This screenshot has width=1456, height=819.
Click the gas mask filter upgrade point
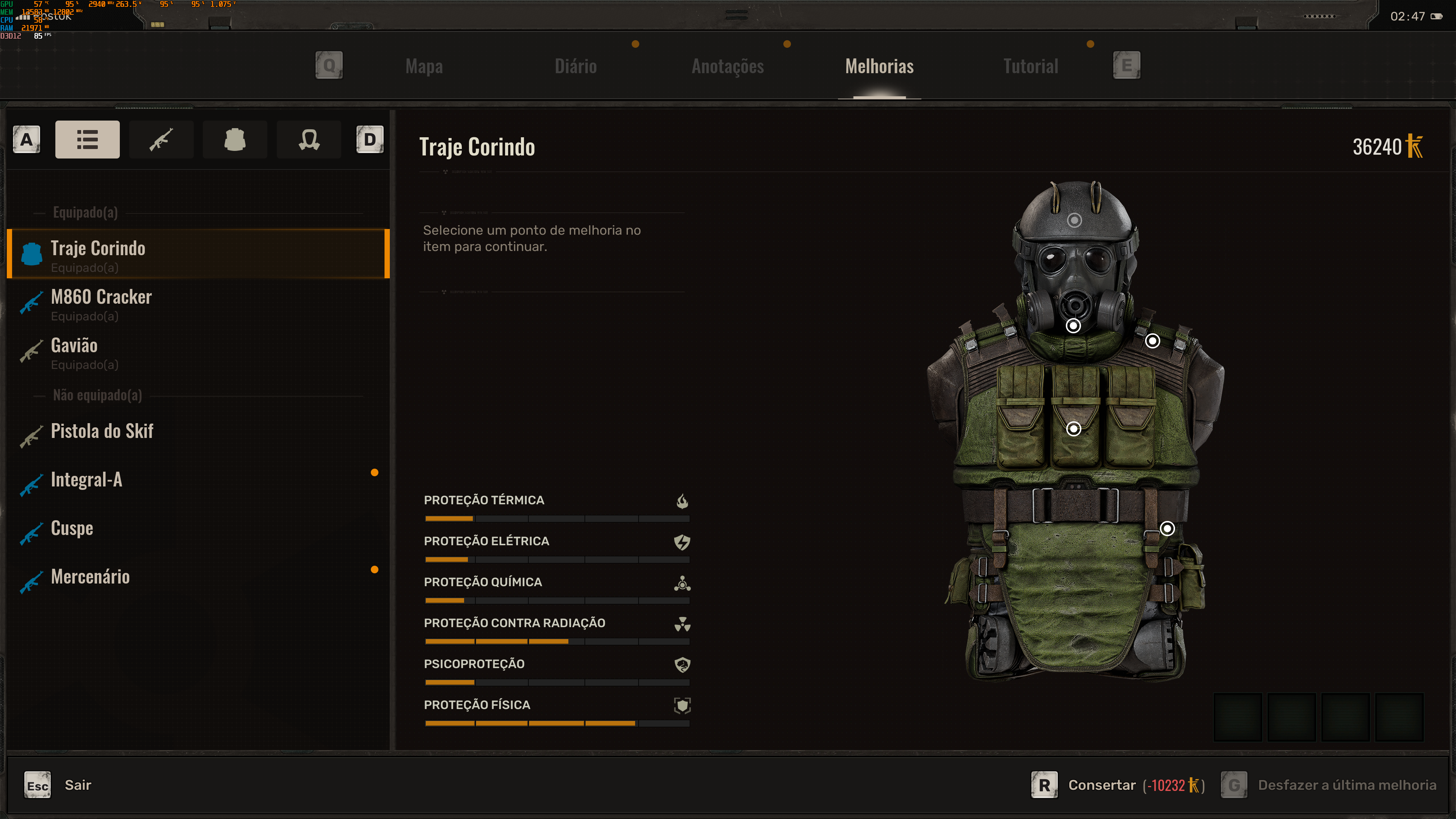point(1073,326)
